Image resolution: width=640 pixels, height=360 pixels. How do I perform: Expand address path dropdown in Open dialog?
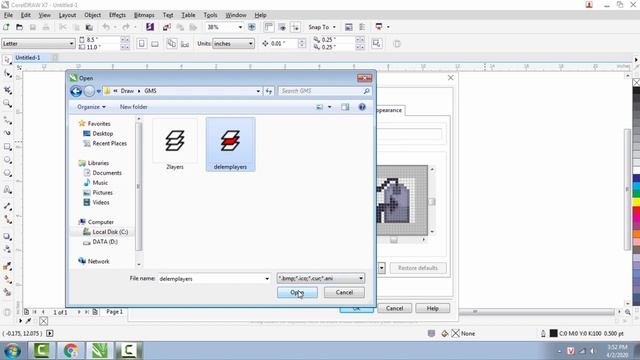tap(258, 91)
